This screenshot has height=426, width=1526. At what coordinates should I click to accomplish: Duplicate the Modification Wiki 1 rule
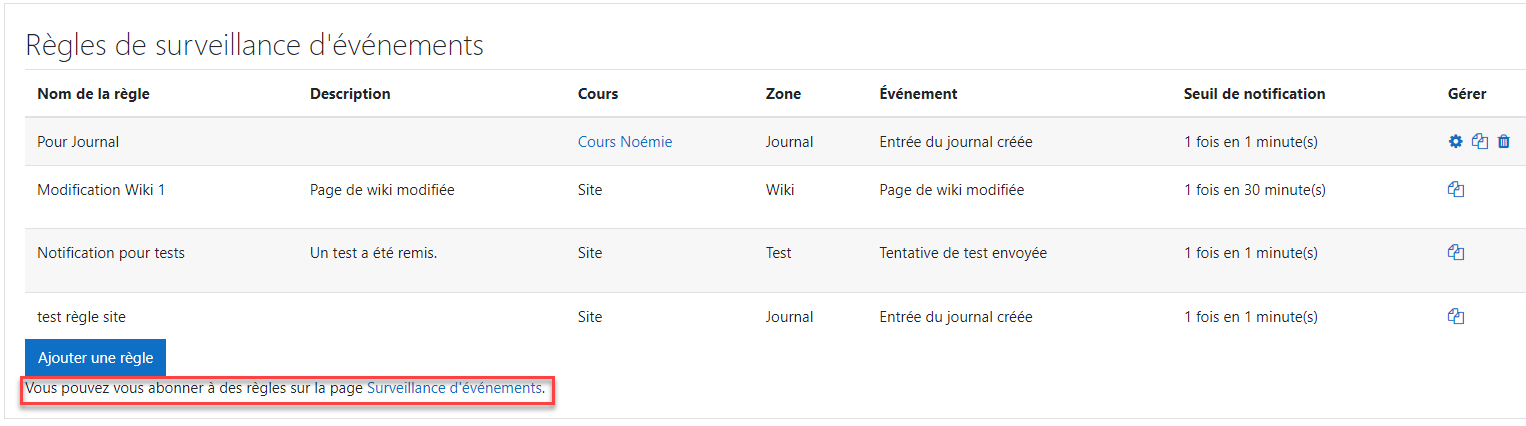tap(1456, 189)
